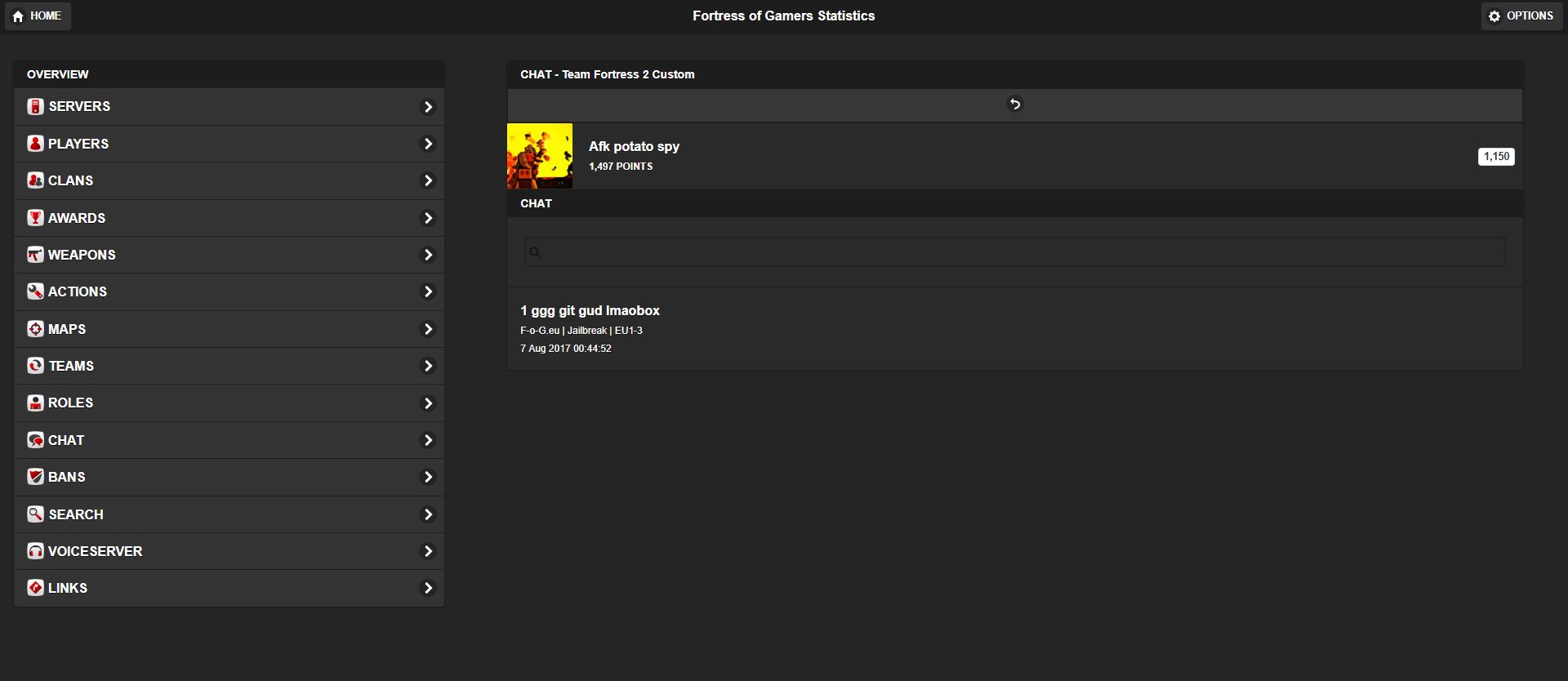Open the Chat menu item
Screen dimensions: 1568x681
point(66,440)
